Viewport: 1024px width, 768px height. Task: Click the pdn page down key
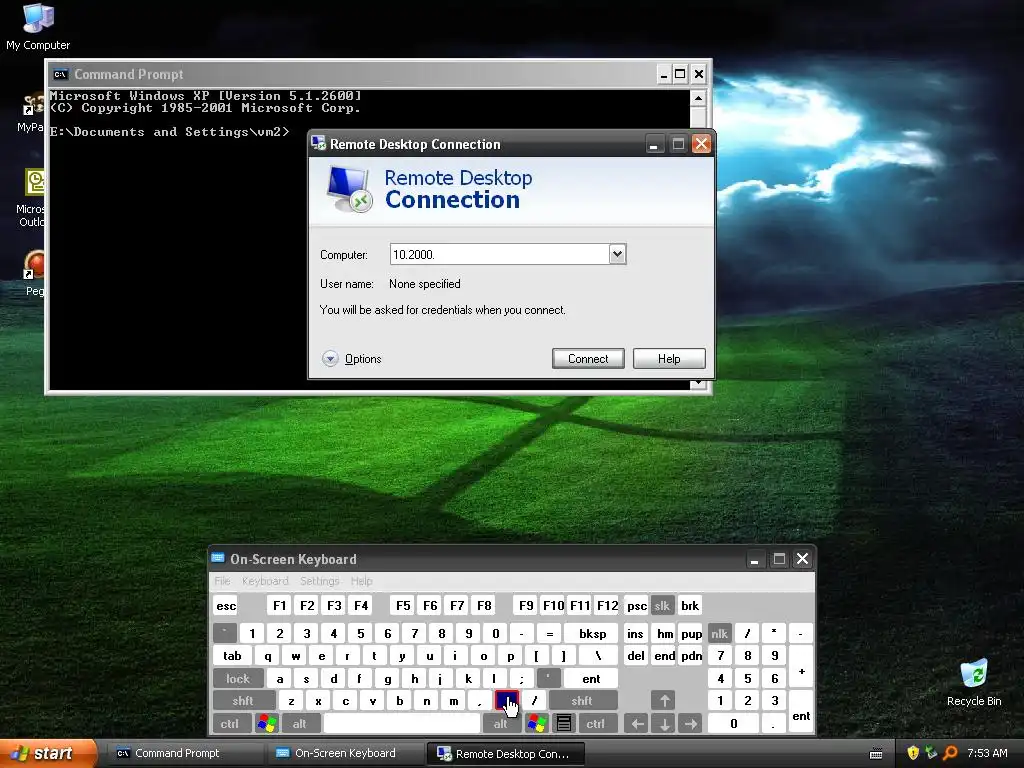coord(691,656)
